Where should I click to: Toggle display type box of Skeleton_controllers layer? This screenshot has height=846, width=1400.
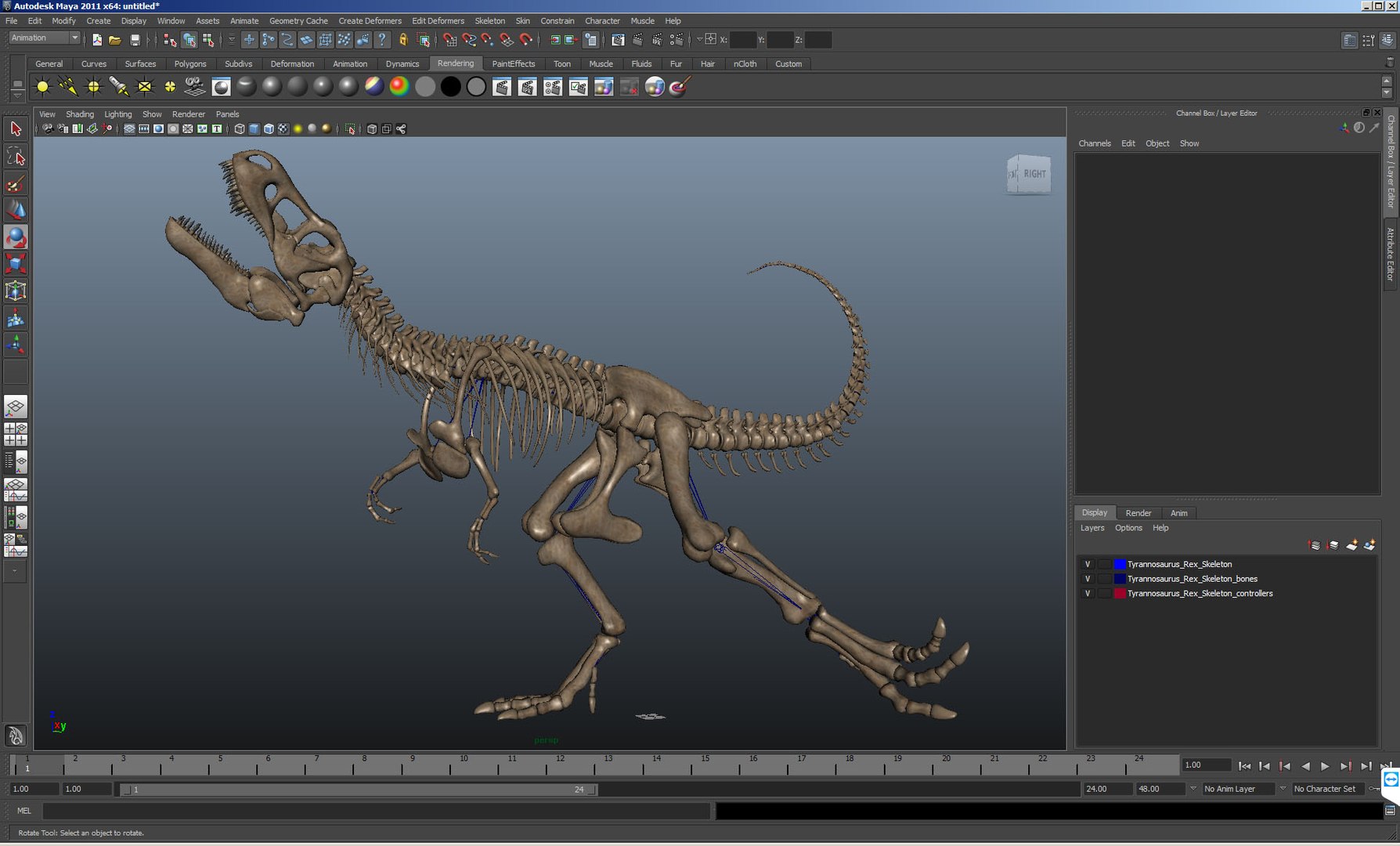[1104, 594]
